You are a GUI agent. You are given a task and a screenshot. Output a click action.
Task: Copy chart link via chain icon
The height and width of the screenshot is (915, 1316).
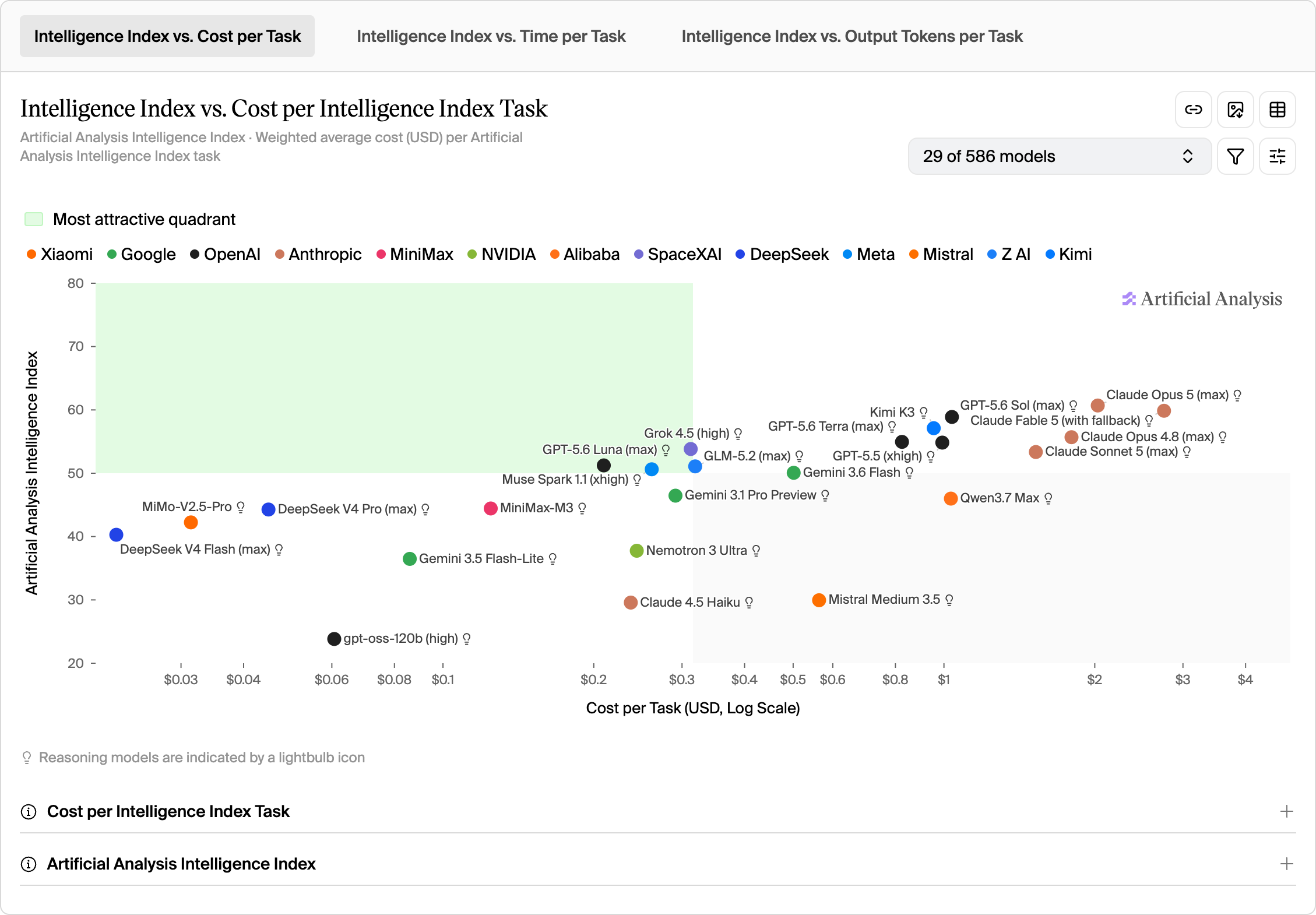pyautogui.click(x=1193, y=110)
